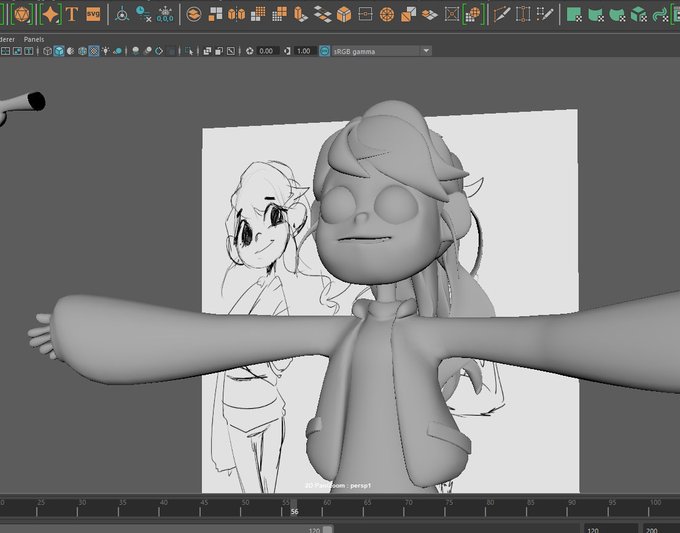
Task: Click the Exposure value field 0.00
Action: click(267, 51)
